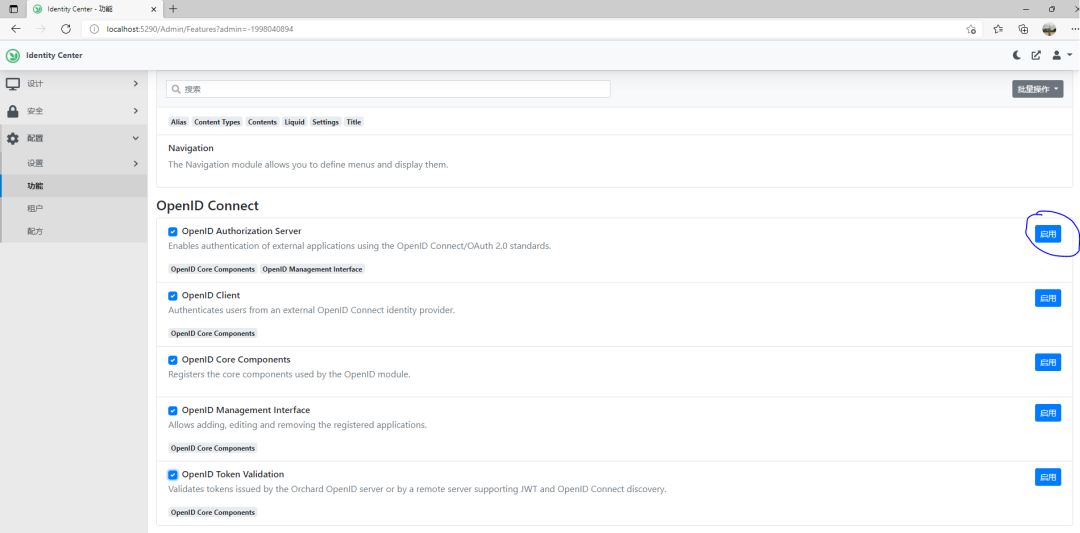
Task: Open browser profile avatar
Action: point(1049,29)
